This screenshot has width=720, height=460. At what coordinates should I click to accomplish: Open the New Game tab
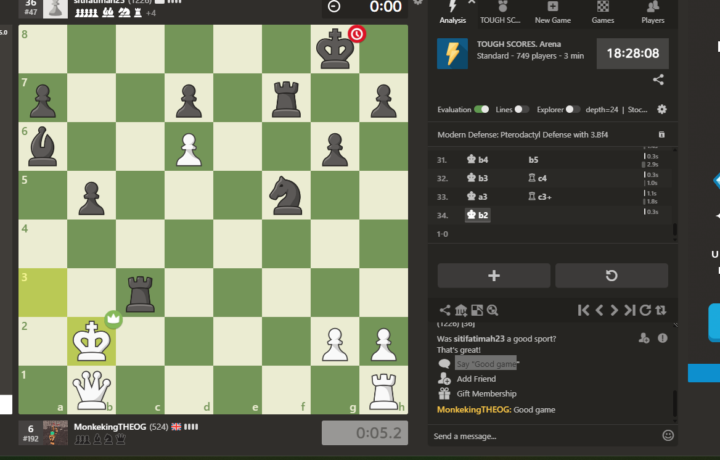coord(552,12)
